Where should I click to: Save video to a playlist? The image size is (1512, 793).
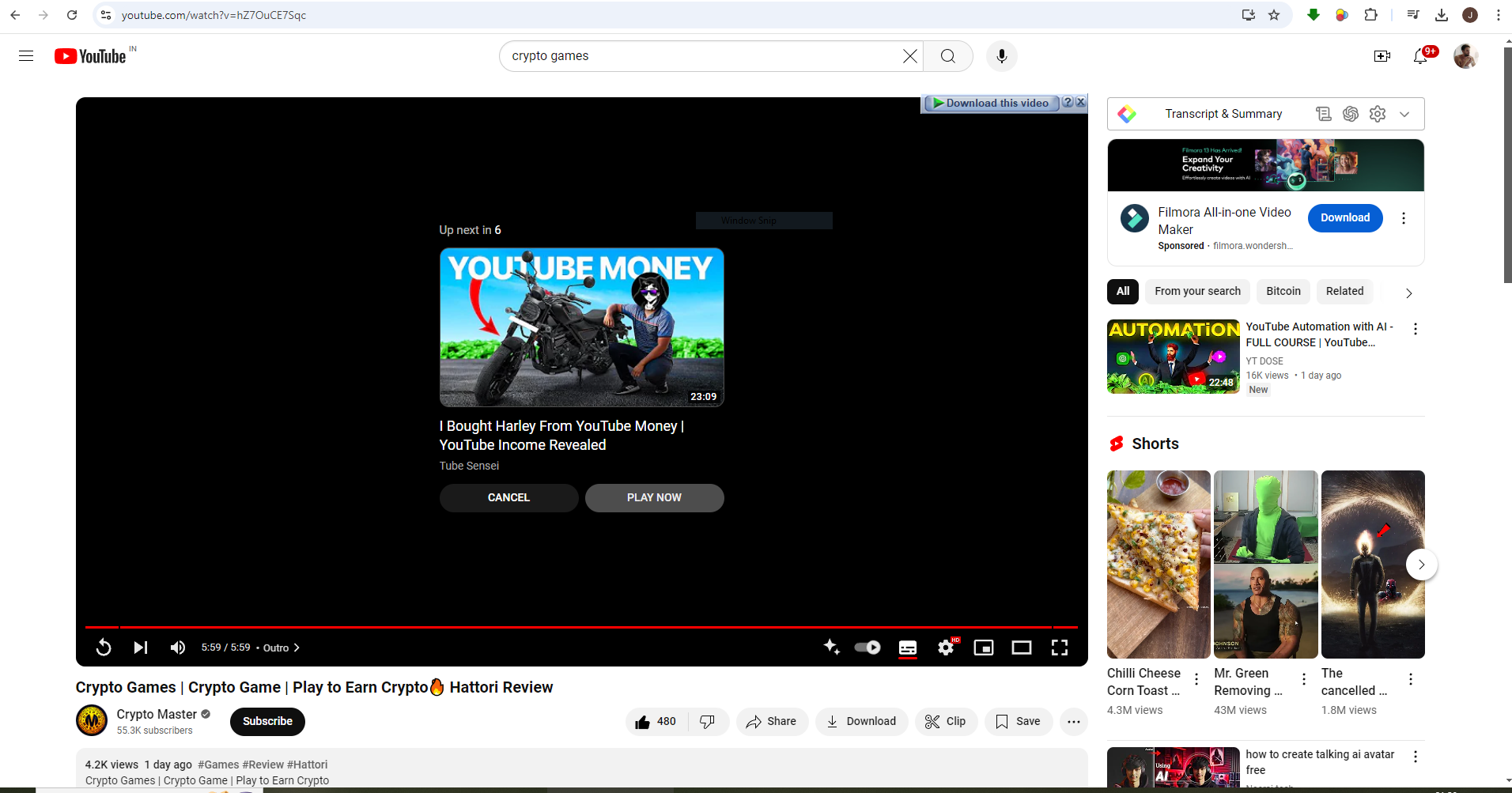pos(1019,722)
